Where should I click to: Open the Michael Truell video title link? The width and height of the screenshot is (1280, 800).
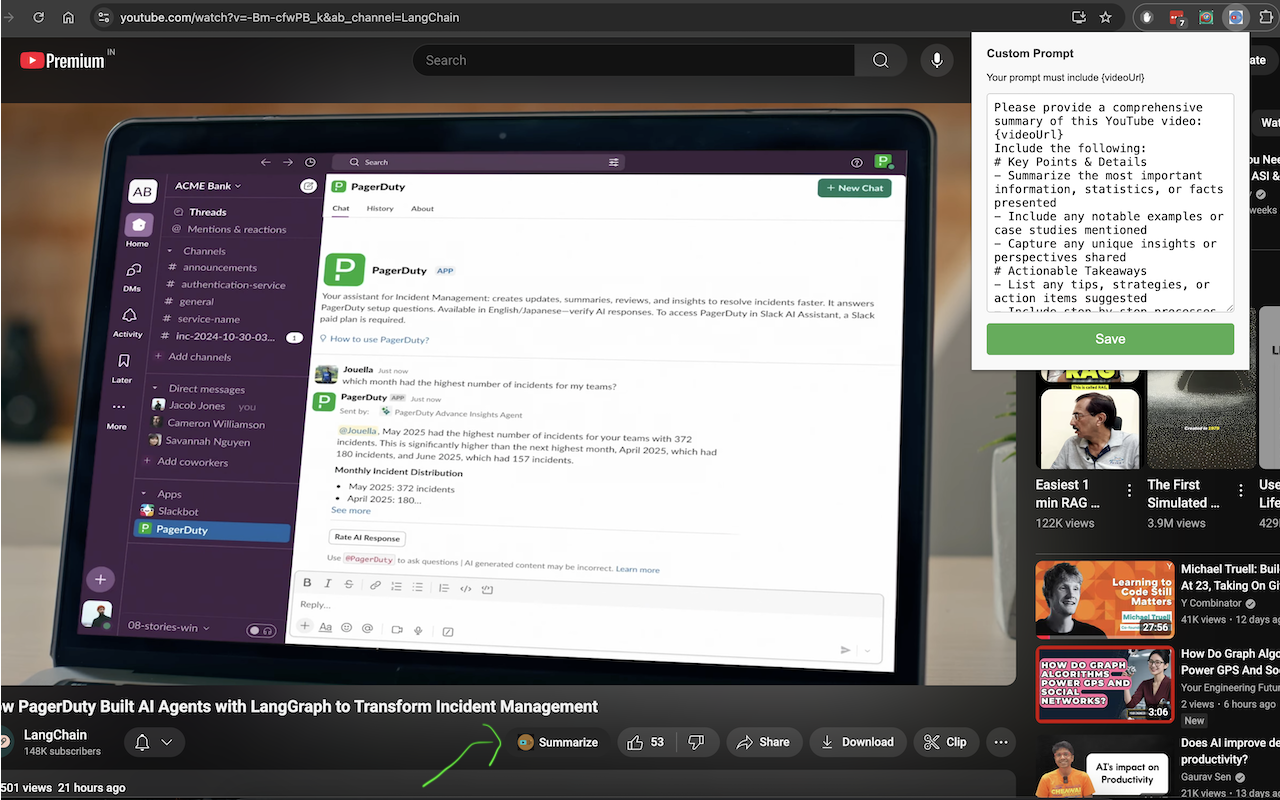pyautogui.click(x=1230, y=577)
